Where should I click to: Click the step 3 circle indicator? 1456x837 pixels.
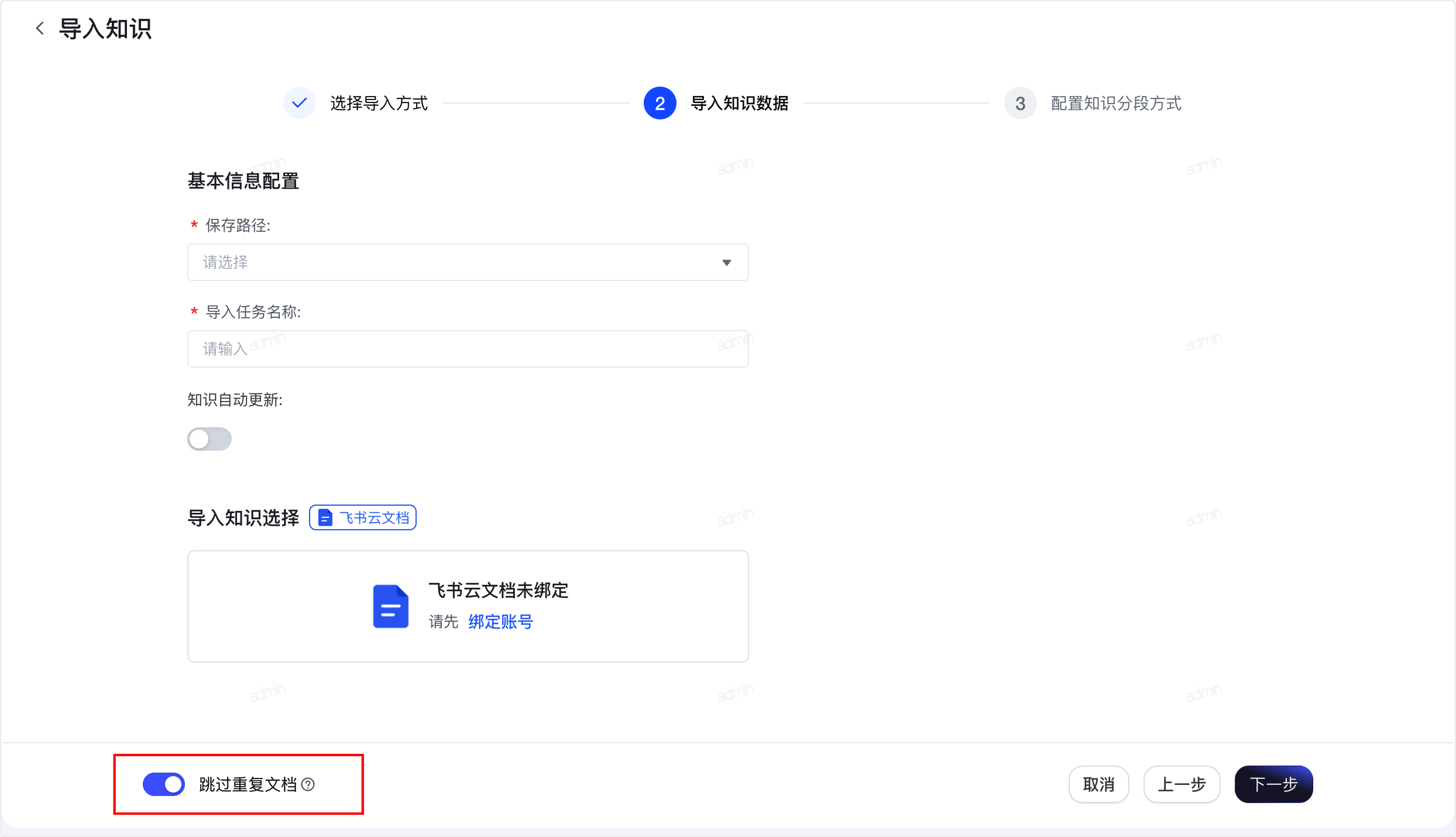[1021, 103]
